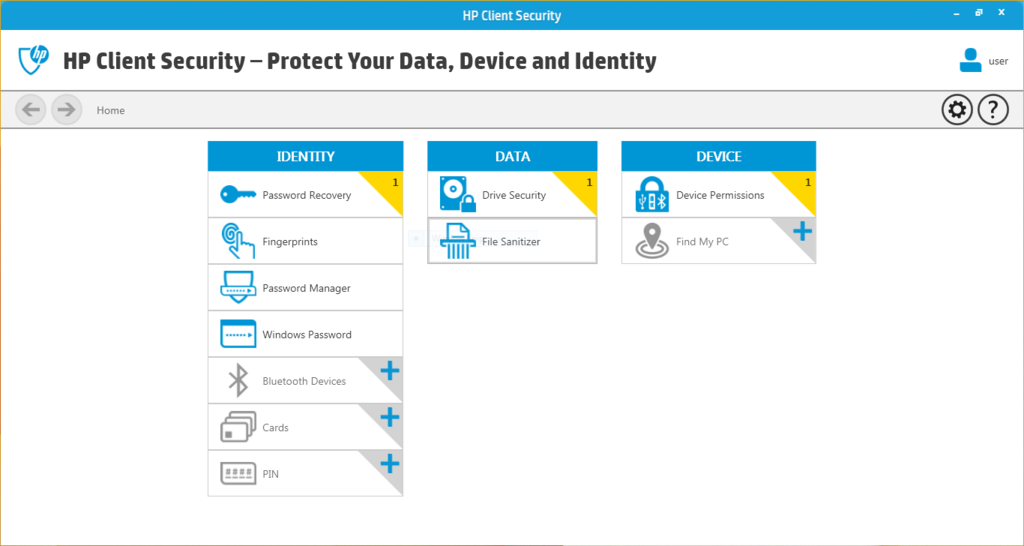Open the Password Manager label

click(x=306, y=288)
